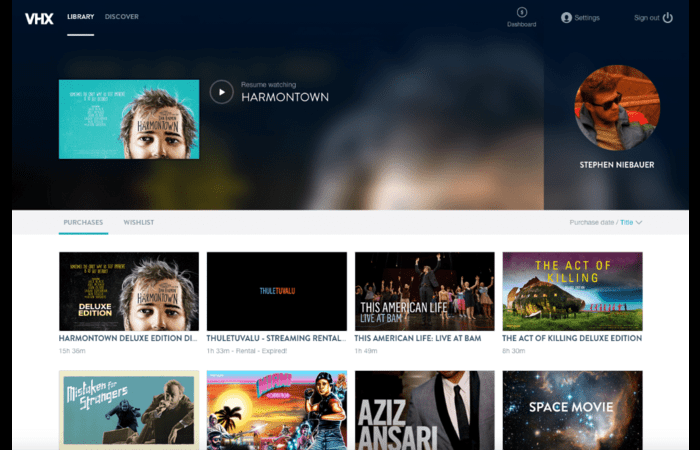Screen dimensions: 700x450
Task: Open the Aziz Ansari thumbnail
Action: click(x=425, y=410)
